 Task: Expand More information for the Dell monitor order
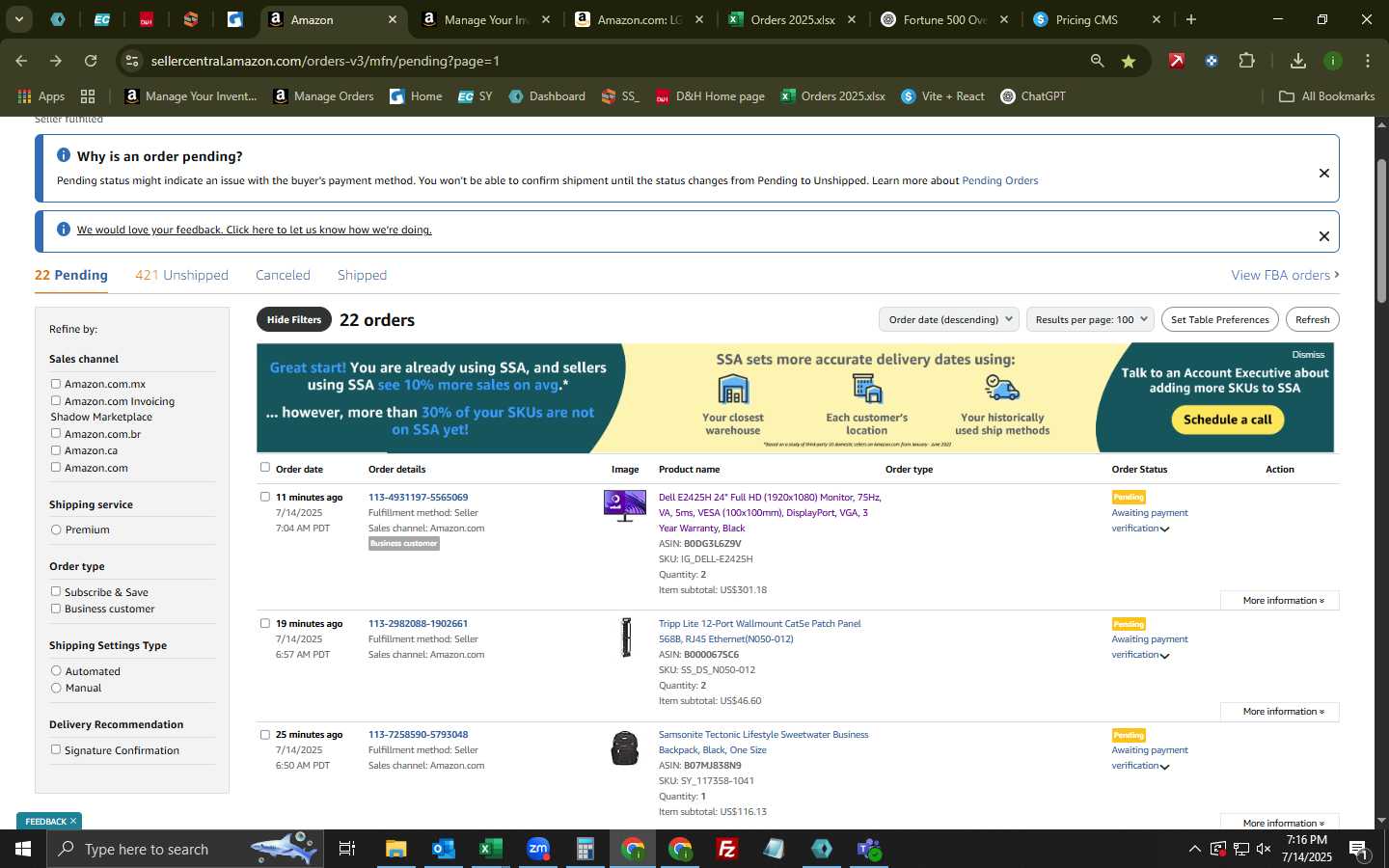click(x=1280, y=600)
